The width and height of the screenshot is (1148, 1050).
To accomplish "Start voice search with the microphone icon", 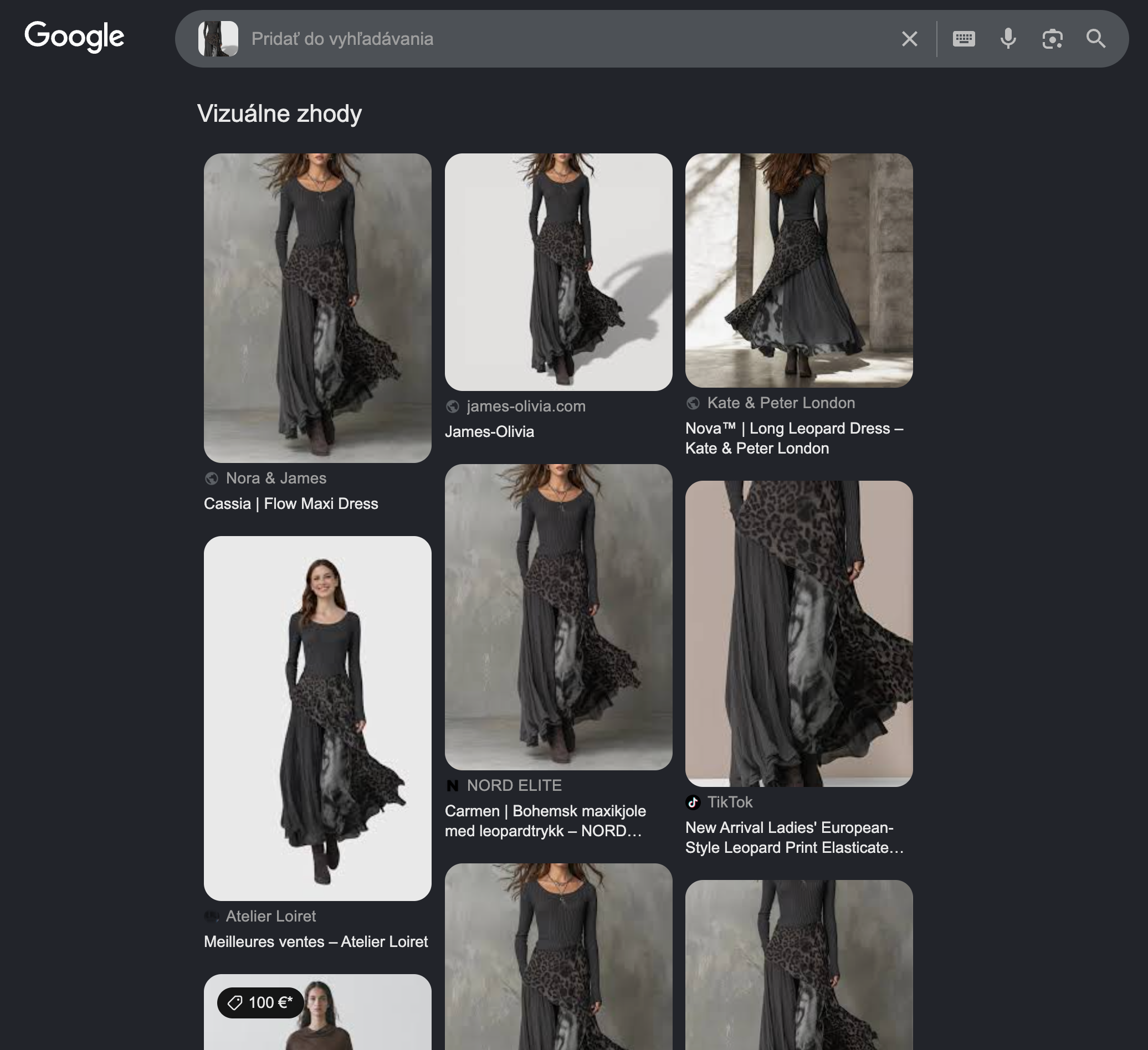I will point(1008,39).
